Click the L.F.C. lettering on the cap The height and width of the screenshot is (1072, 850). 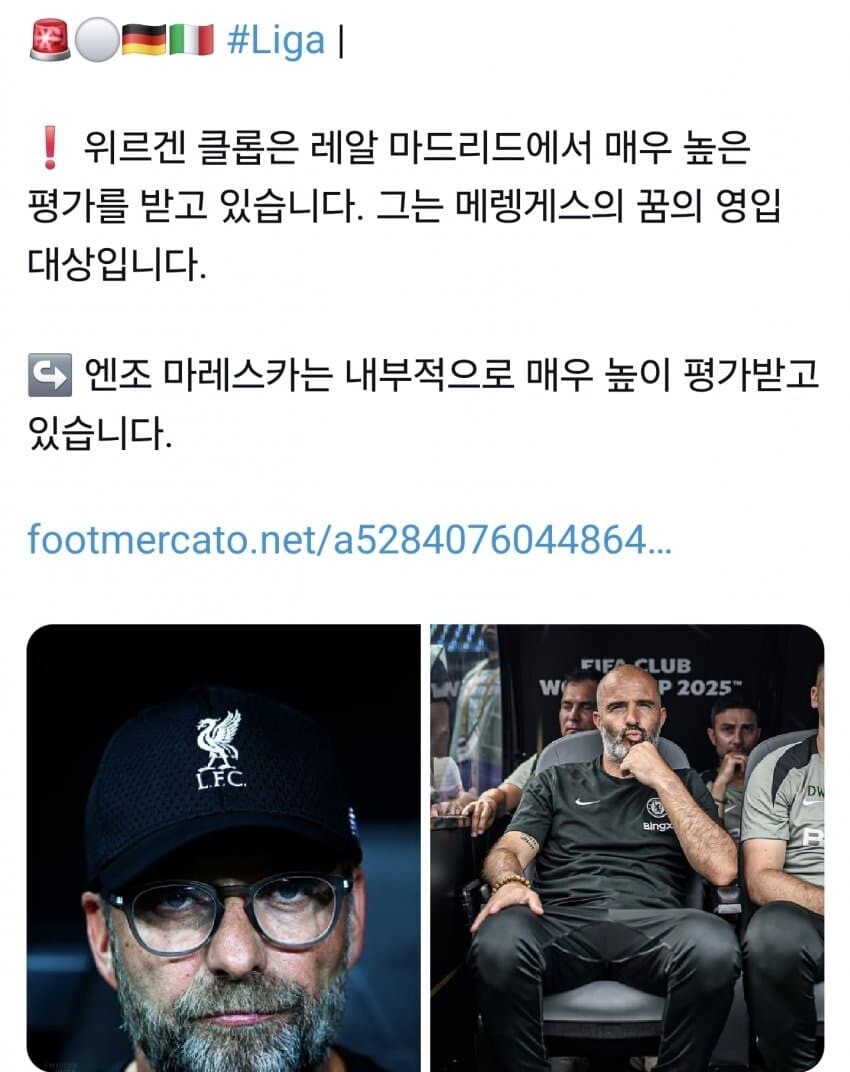[x=221, y=779]
